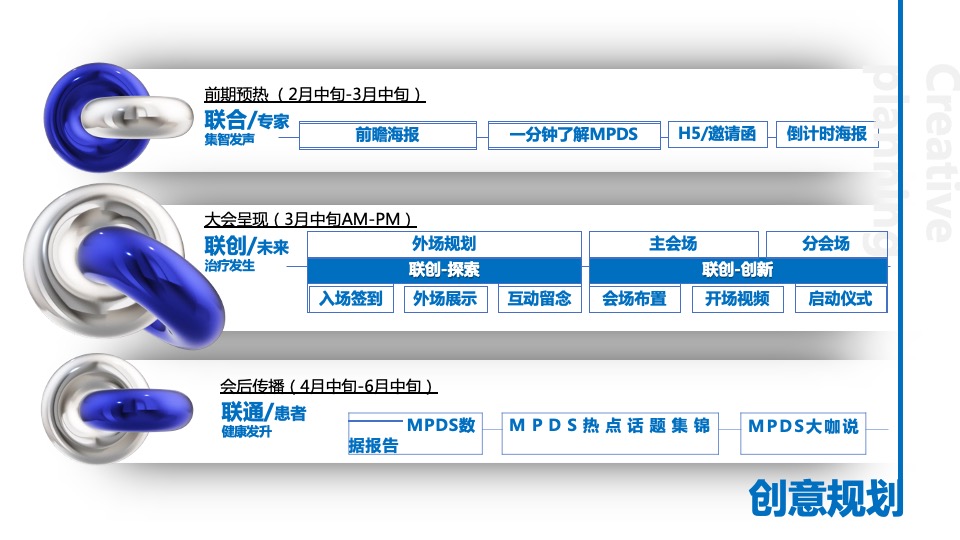Screen dimensions: 960x540
Task: Select the 互动留念 box
Action: coord(539,299)
